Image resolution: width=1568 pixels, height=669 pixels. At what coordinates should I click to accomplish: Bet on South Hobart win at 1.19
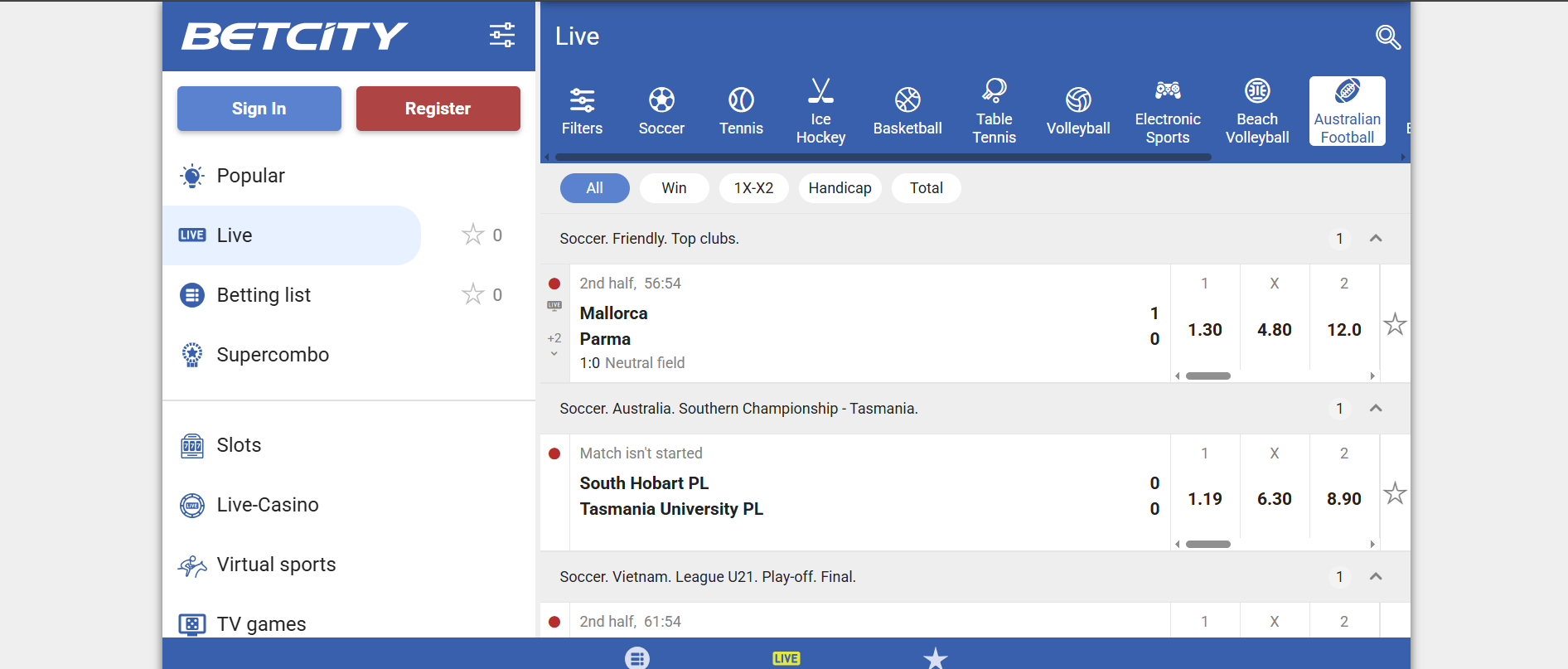1205,499
